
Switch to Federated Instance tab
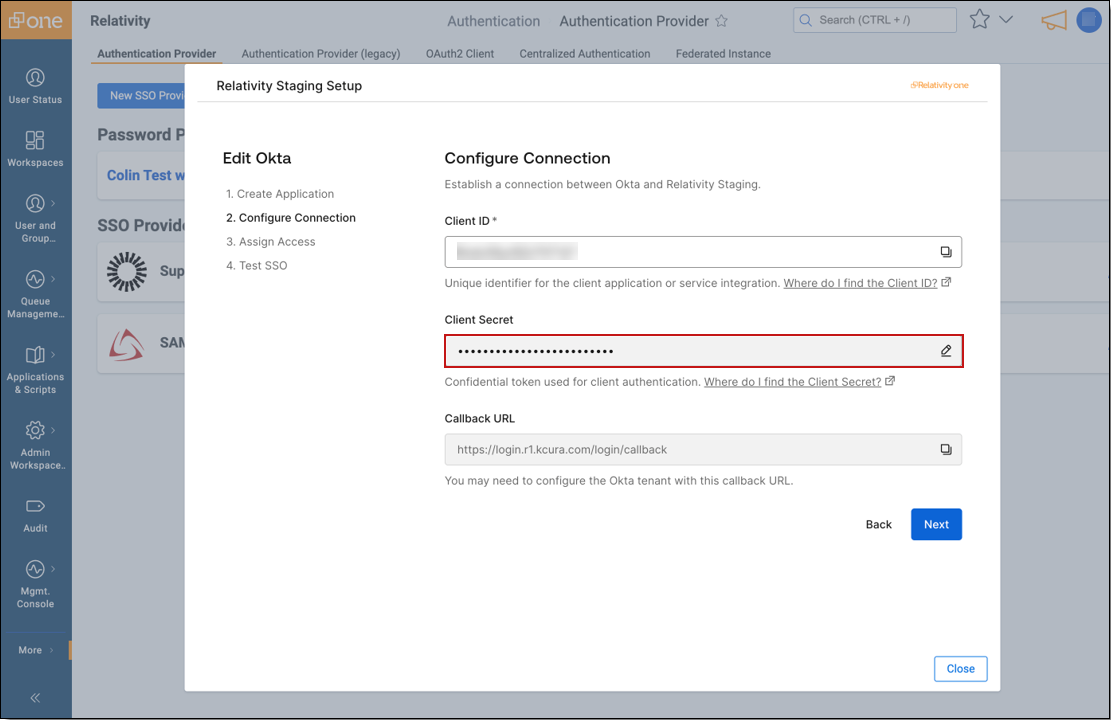point(723,54)
